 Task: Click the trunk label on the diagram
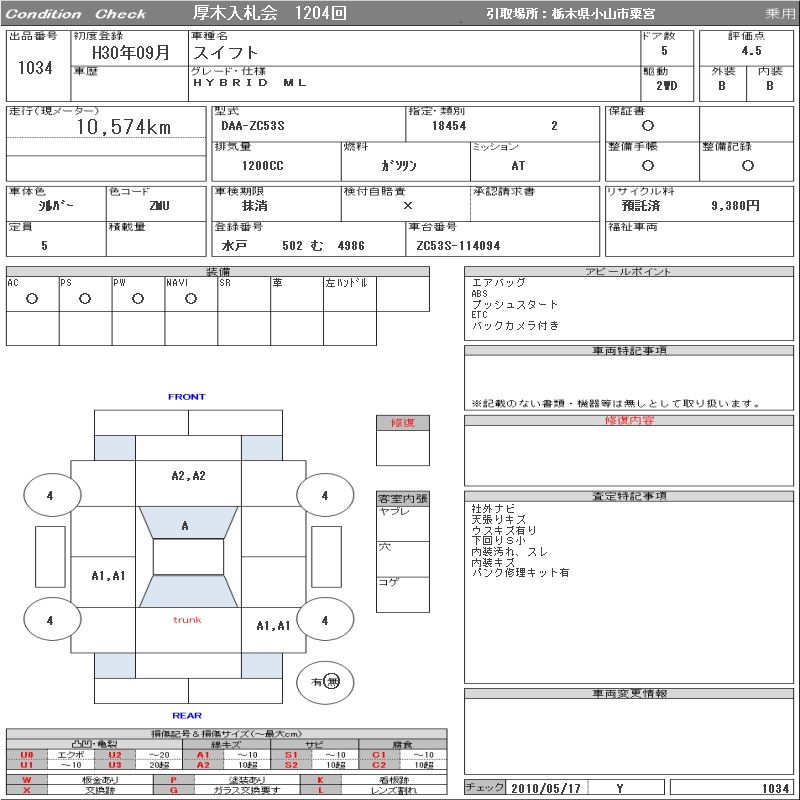pyautogui.click(x=186, y=620)
